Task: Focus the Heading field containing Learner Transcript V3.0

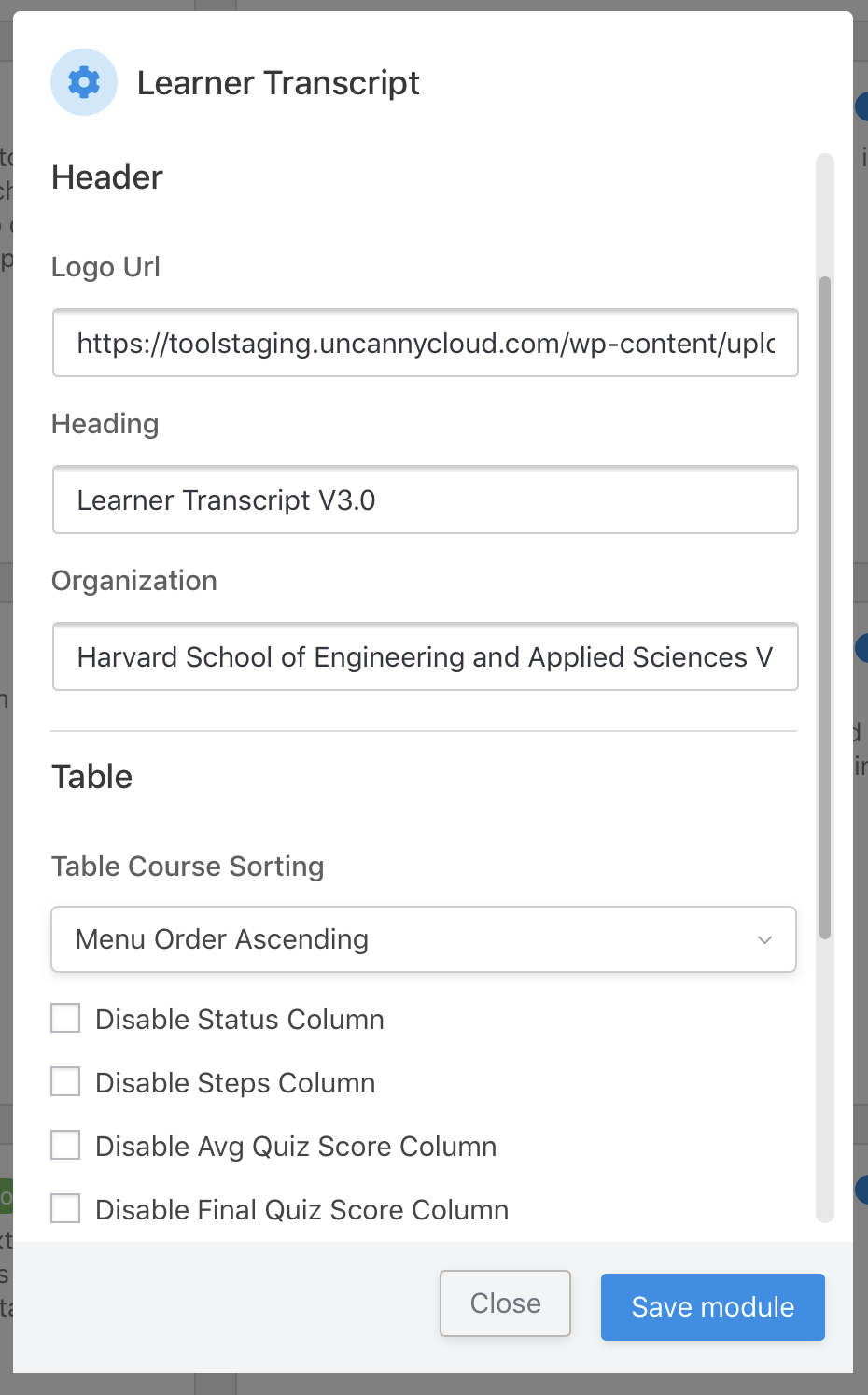Action: click(425, 500)
